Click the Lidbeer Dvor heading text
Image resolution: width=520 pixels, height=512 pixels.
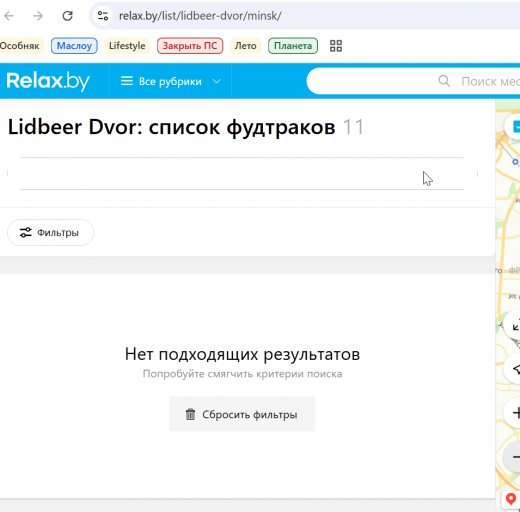(171, 127)
